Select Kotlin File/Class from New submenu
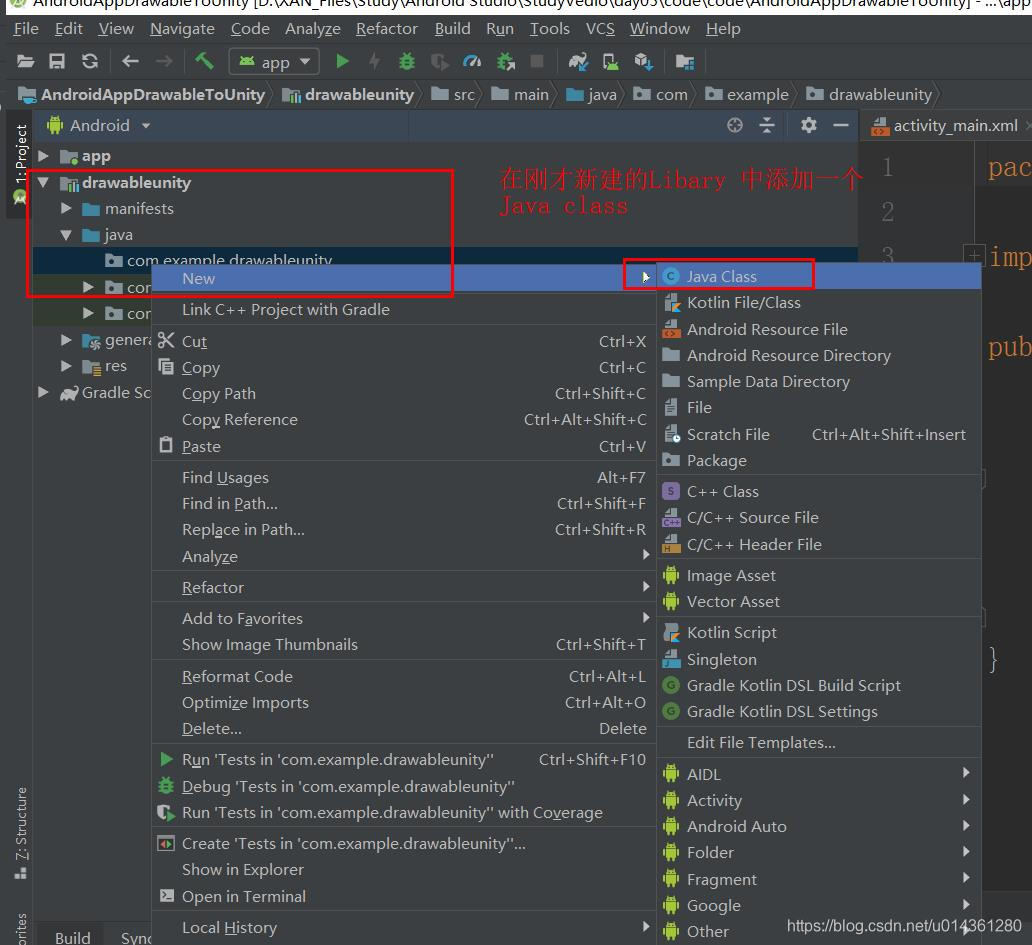The image size is (1032, 945). tap(819, 303)
